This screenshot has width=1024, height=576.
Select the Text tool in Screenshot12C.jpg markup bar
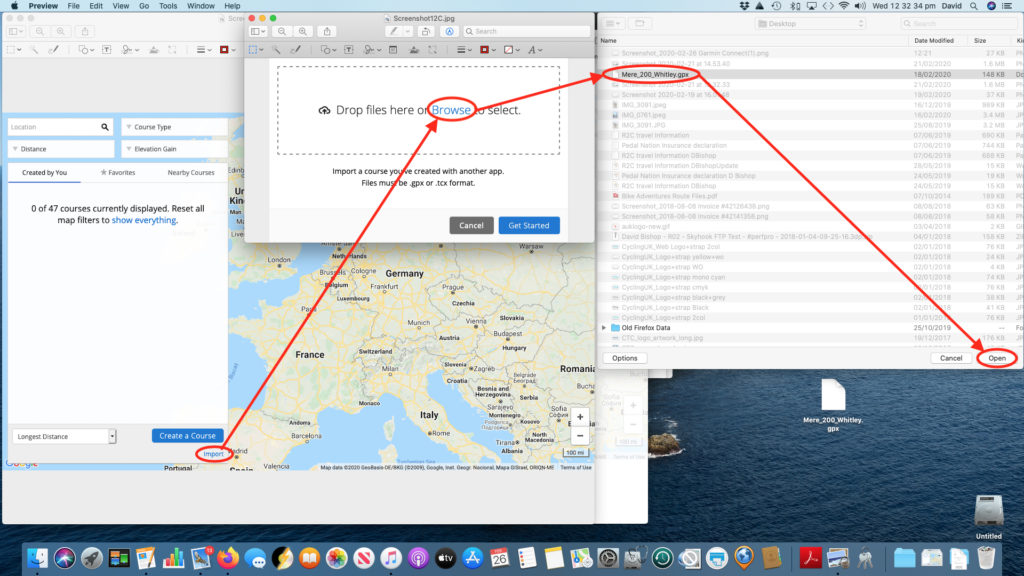[349, 50]
